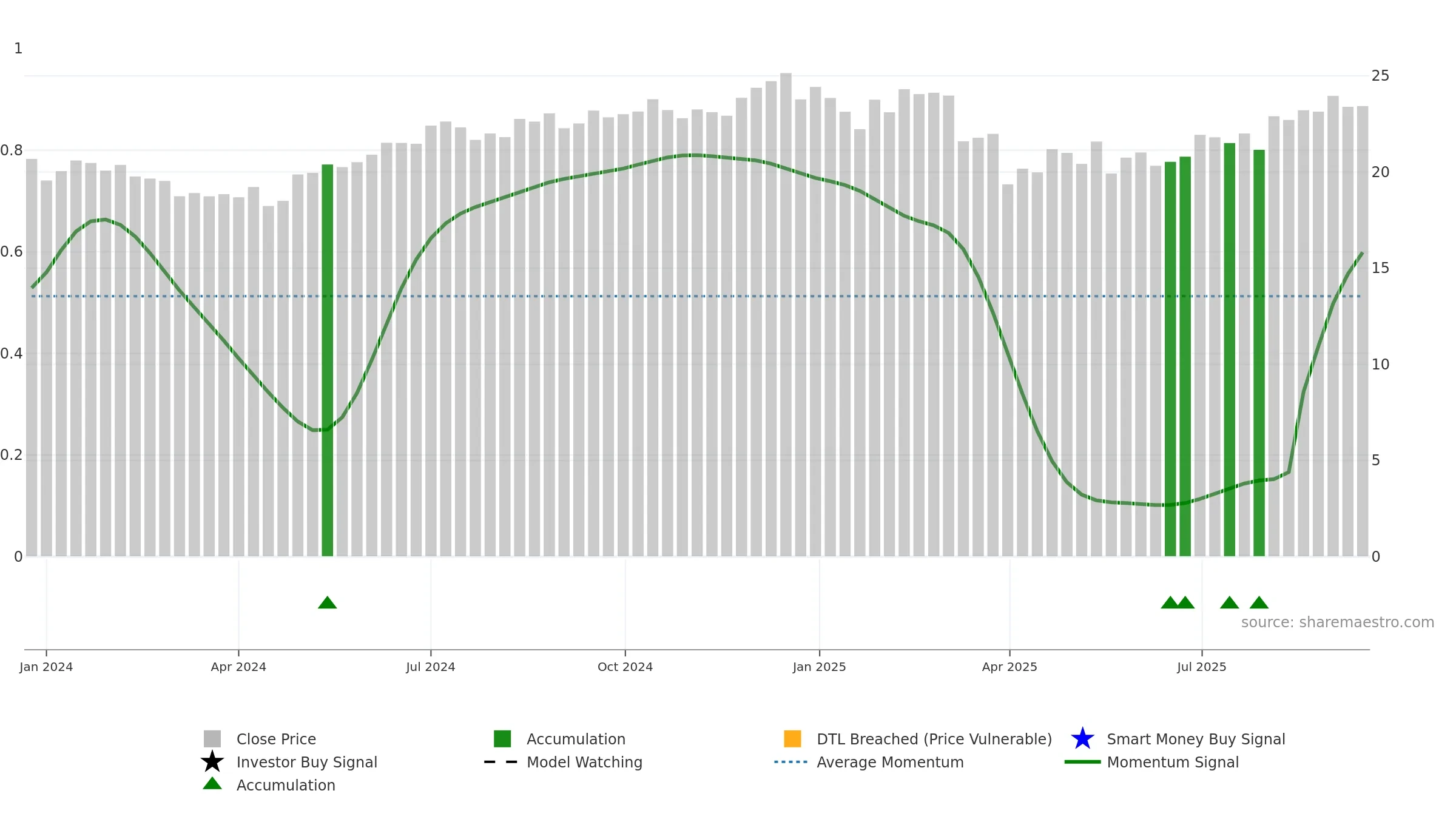This screenshot has width=1456, height=819.
Task: Click accumulation triangle marker near May 2024
Action: 328,602
